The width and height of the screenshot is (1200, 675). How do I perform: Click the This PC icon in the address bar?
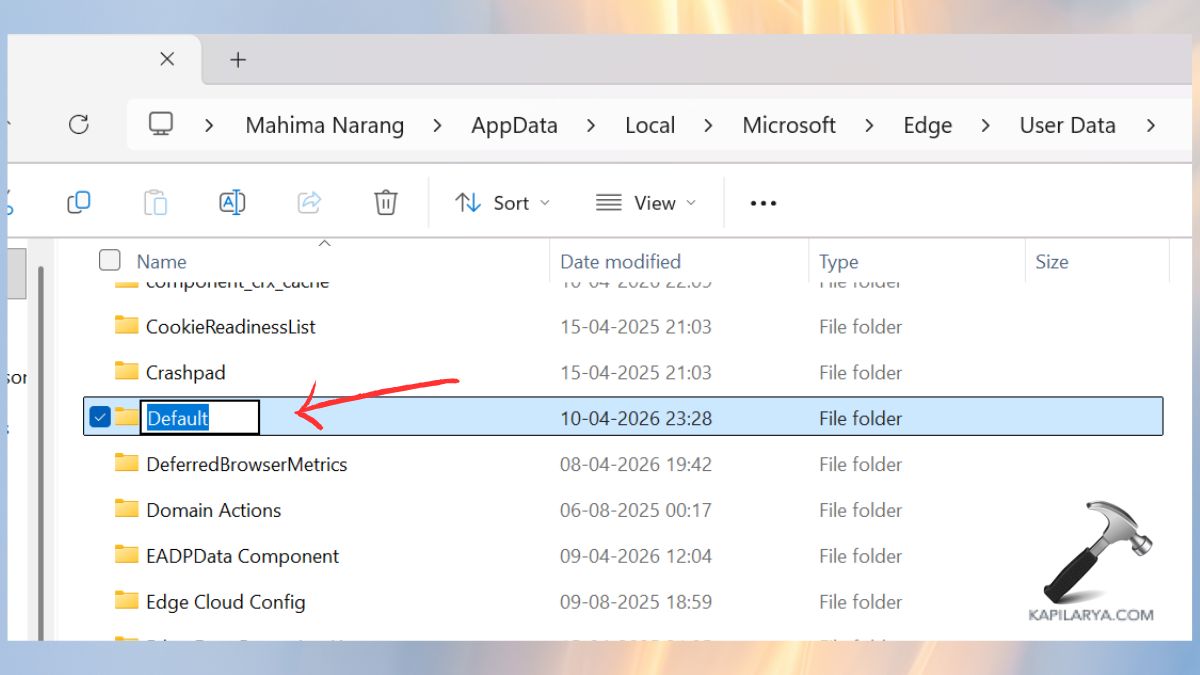click(x=160, y=125)
